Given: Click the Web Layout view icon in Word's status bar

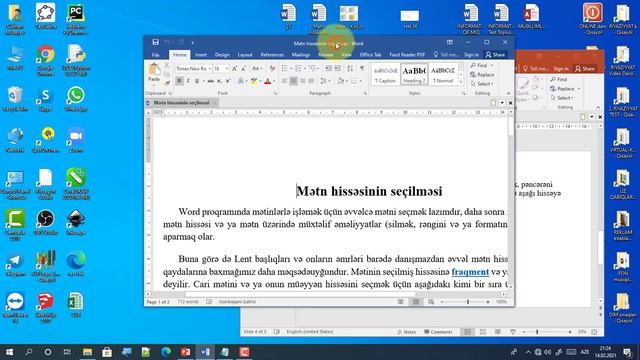Looking at the screenshot, I should 431,302.
